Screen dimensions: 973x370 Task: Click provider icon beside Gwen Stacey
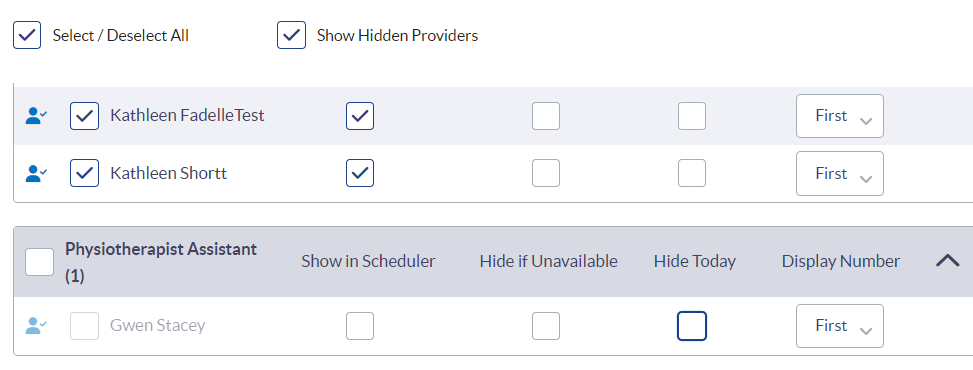[36, 326]
